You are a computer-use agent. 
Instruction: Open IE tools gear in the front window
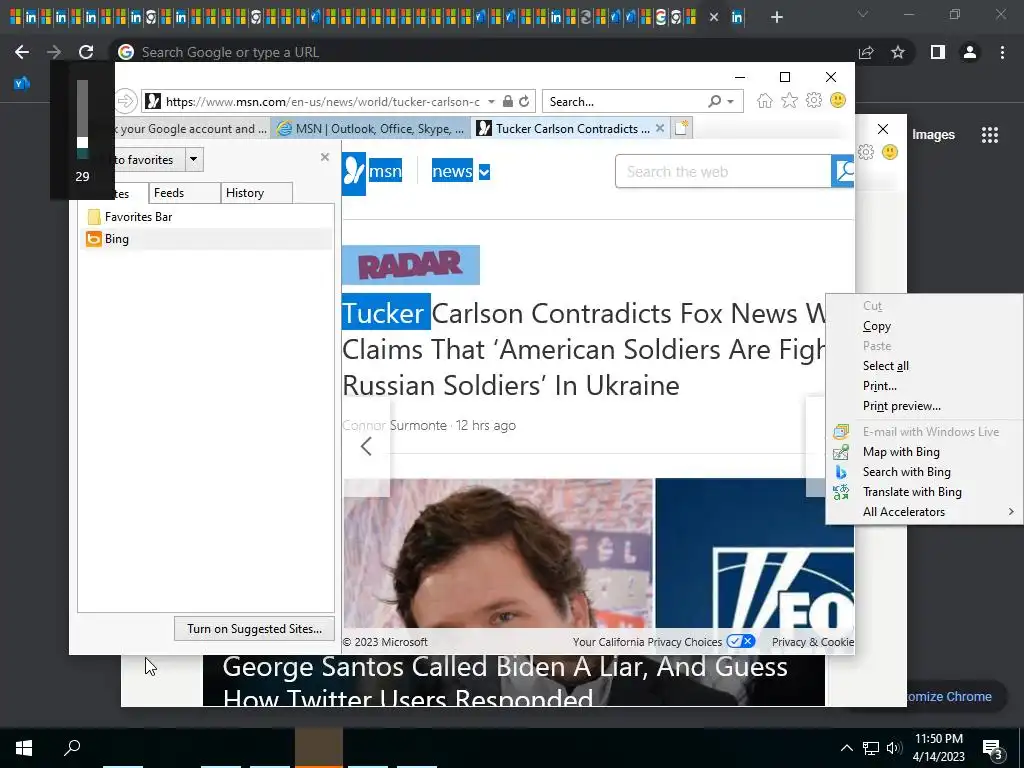pos(814,101)
